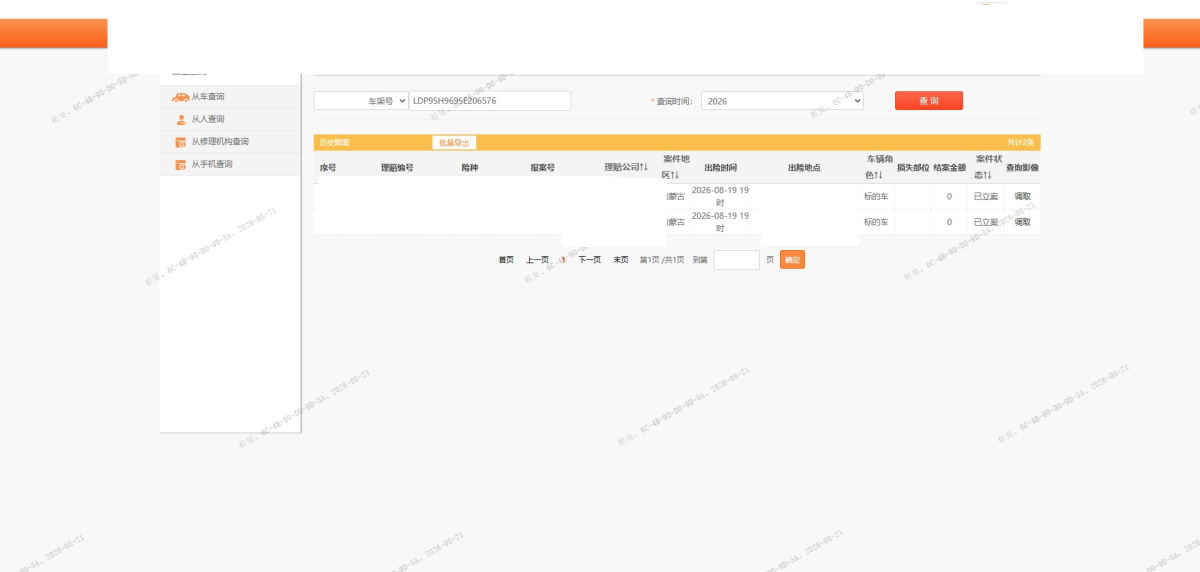Click 调取 in the first result row
The height and width of the screenshot is (572, 1200).
click(1023, 196)
